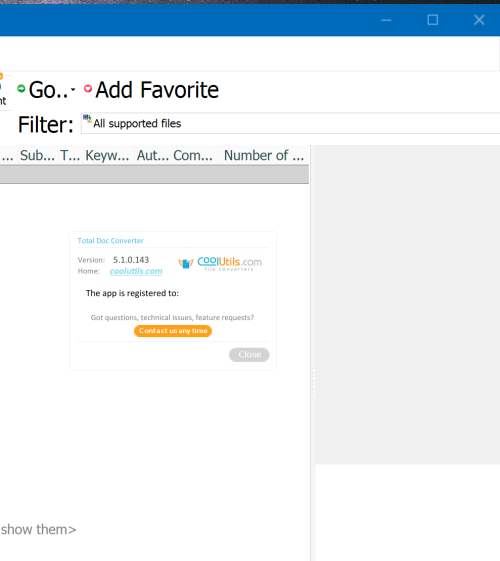
Task: Click the Aut... column header
Action: [x=153, y=155]
